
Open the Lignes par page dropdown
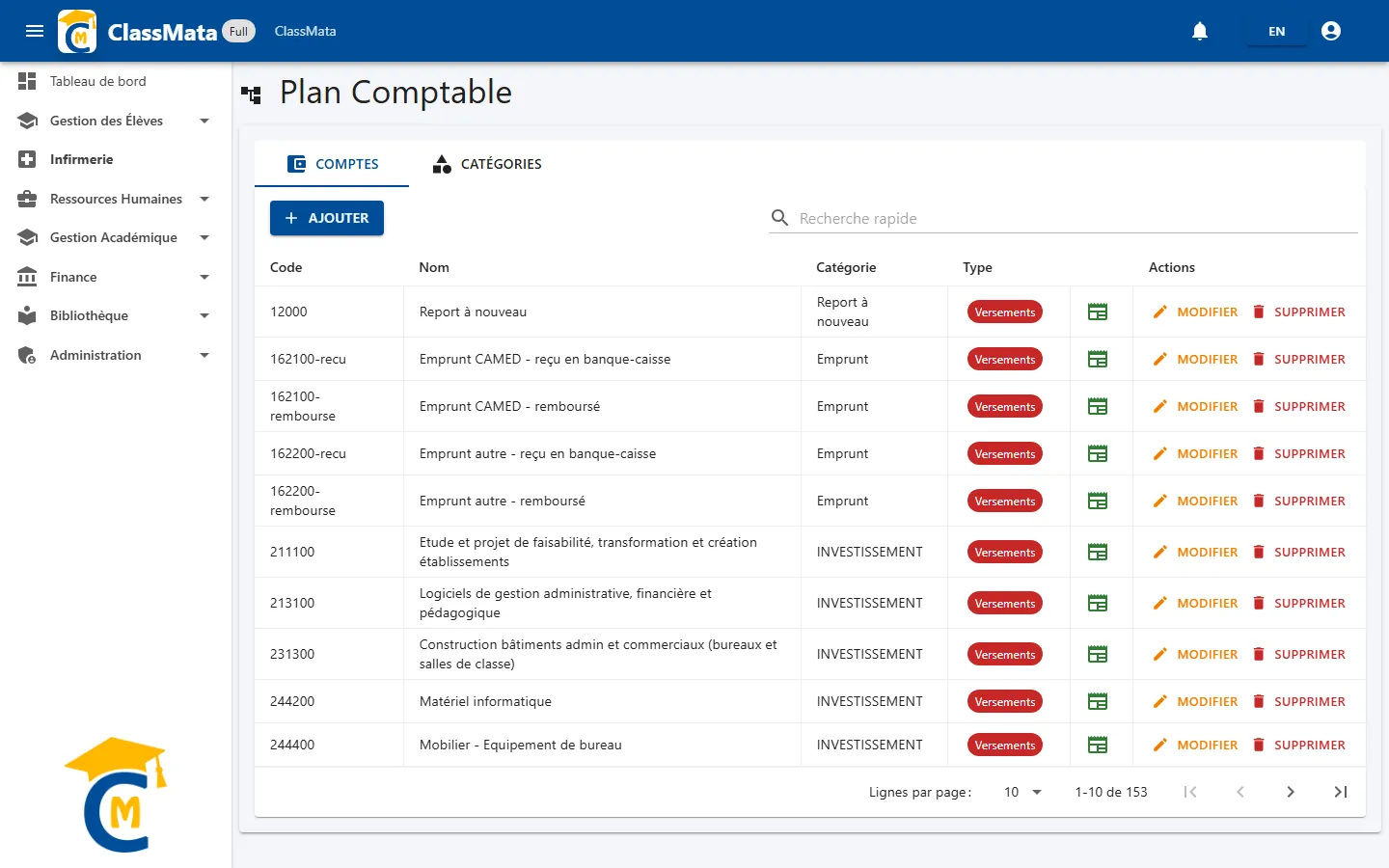pyautogui.click(x=1022, y=792)
